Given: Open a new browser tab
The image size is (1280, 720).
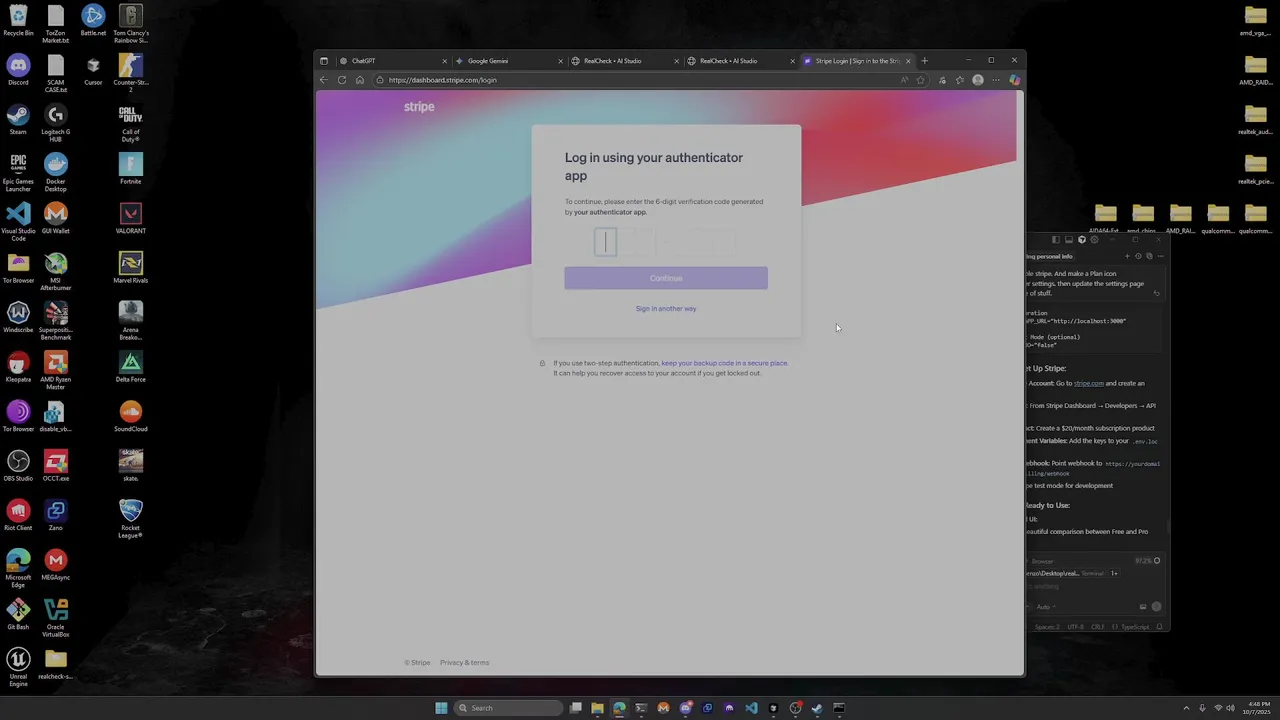Looking at the screenshot, I should (x=924, y=61).
